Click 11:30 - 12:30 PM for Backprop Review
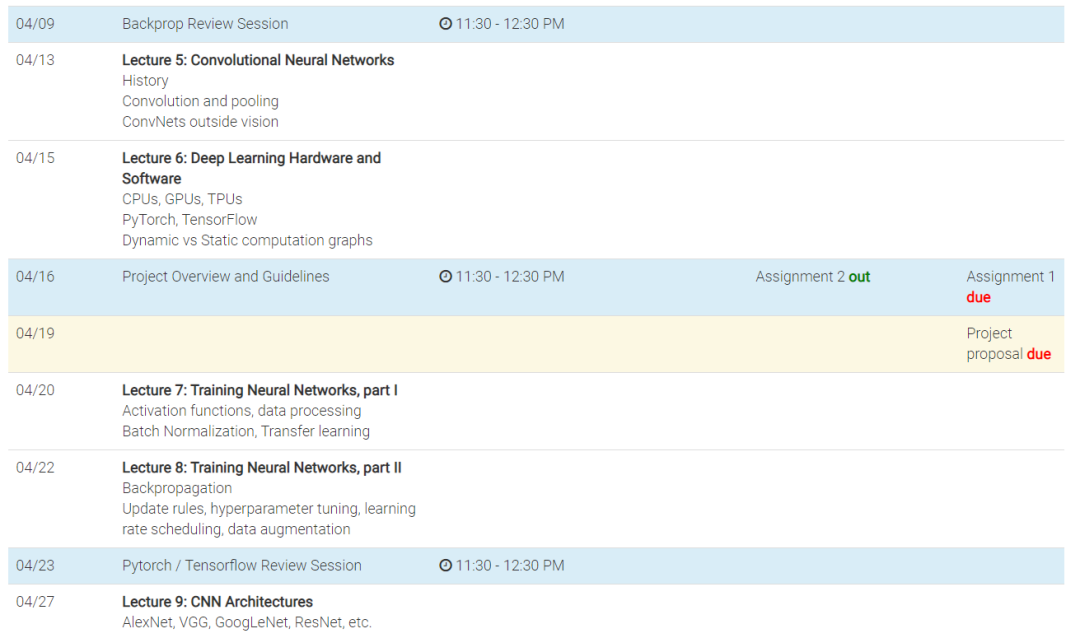 (510, 24)
